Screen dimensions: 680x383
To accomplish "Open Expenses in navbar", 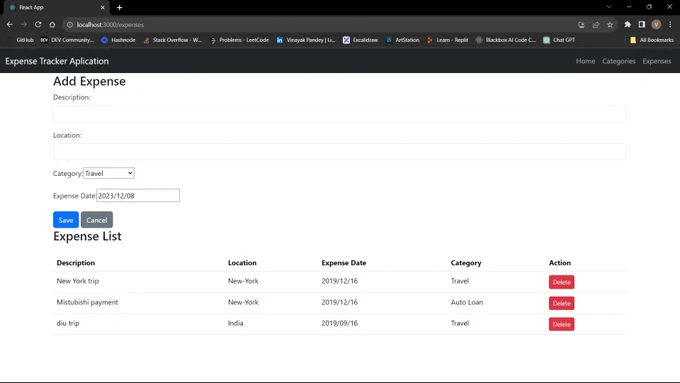I will coord(657,61).
